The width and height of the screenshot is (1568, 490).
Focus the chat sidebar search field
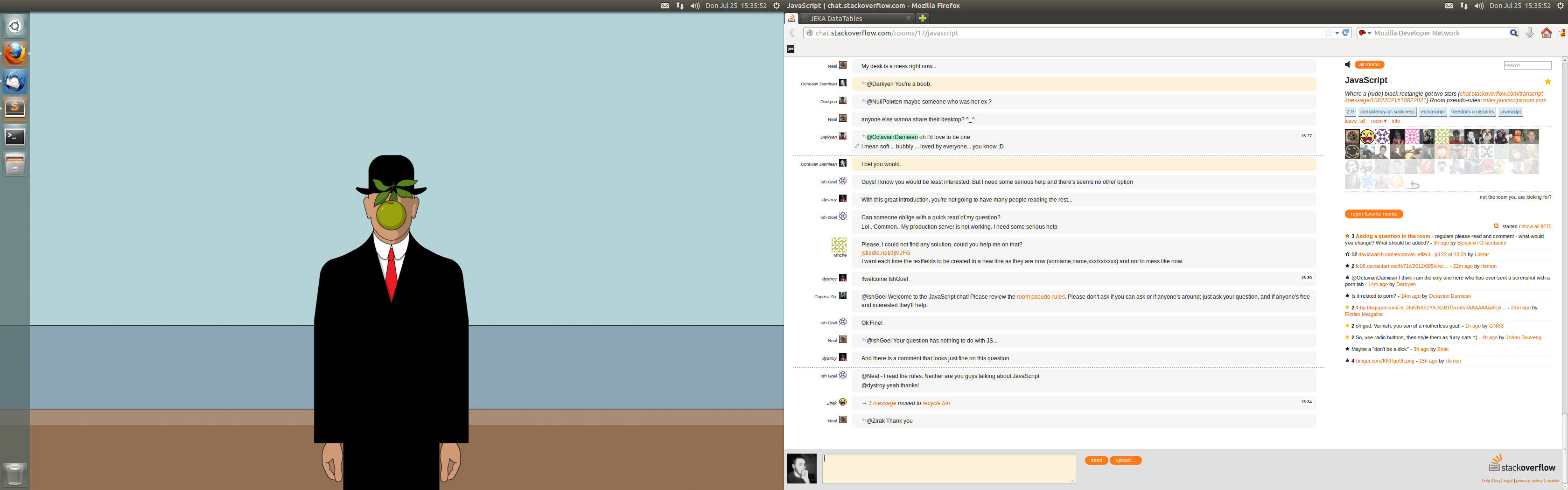click(x=1527, y=65)
